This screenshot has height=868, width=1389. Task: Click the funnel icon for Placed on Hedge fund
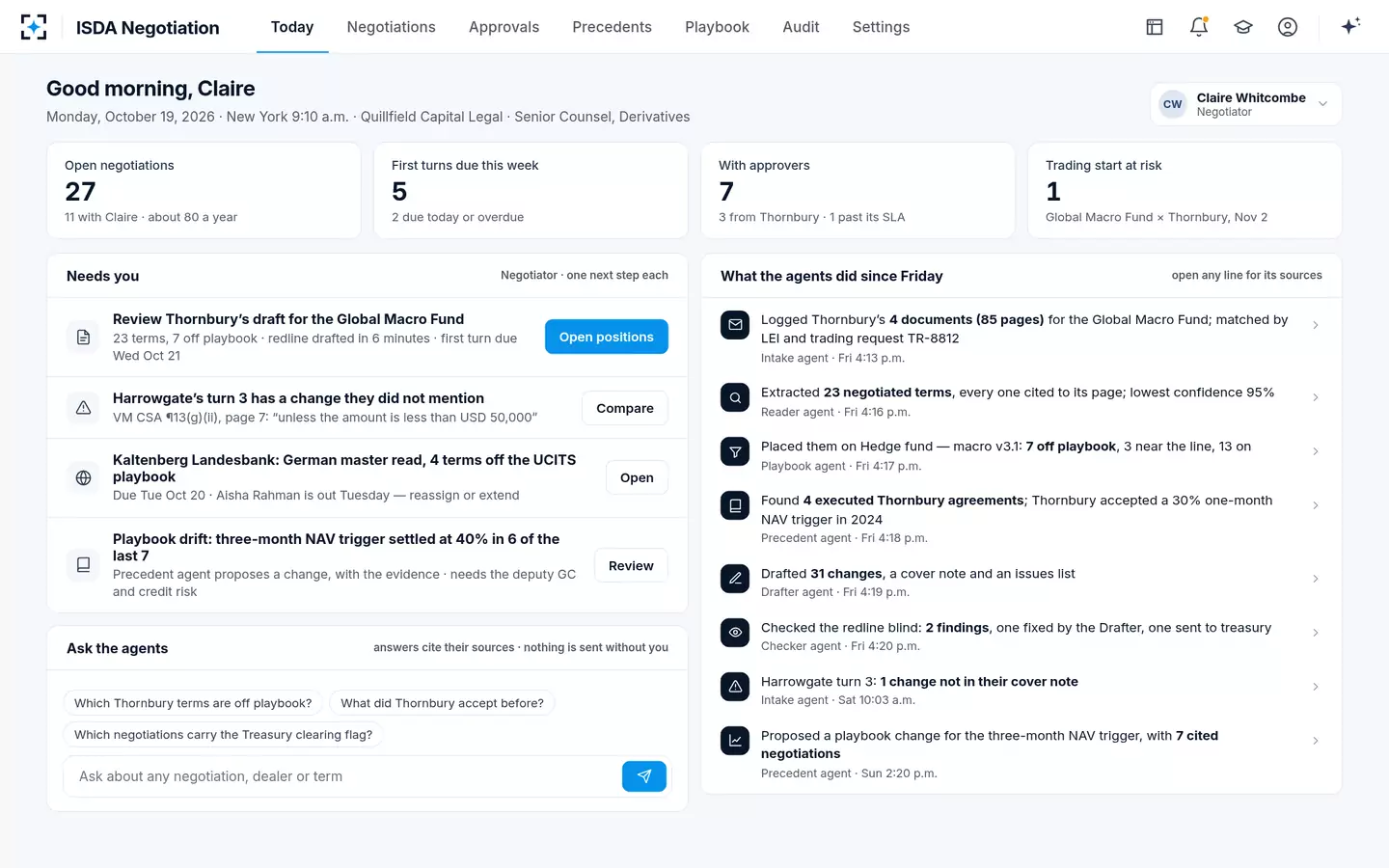coord(735,451)
